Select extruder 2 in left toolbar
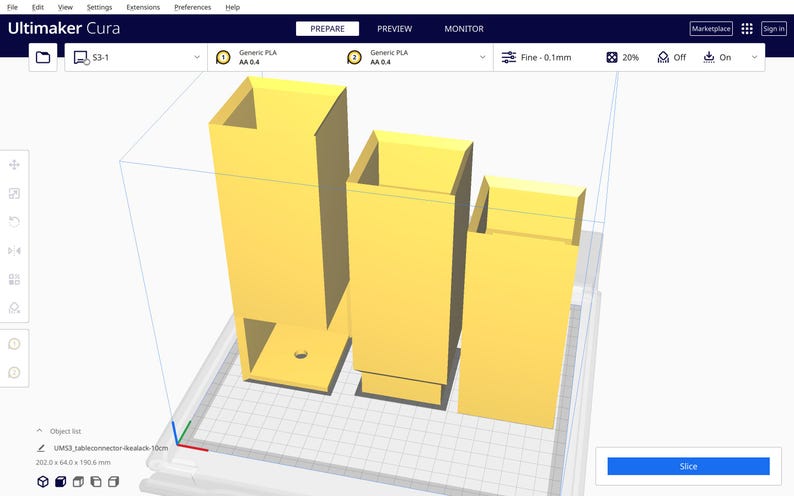This screenshot has height=496, width=794. coord(14,373)
